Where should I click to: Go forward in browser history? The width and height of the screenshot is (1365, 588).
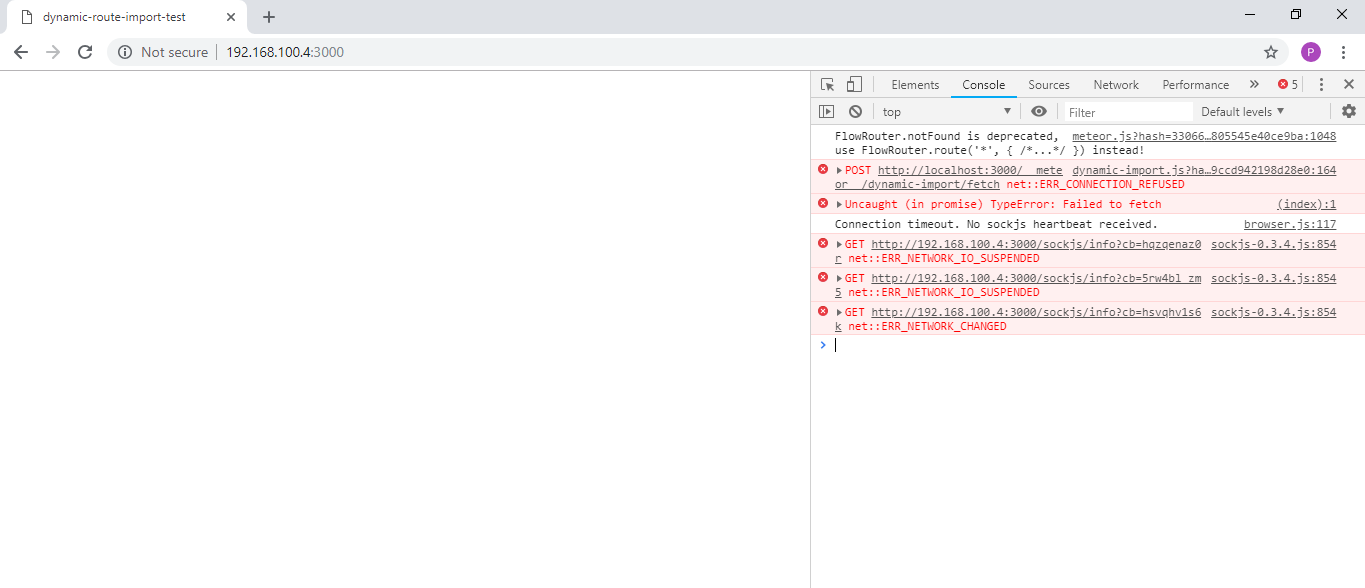click(x=53, y=52)
